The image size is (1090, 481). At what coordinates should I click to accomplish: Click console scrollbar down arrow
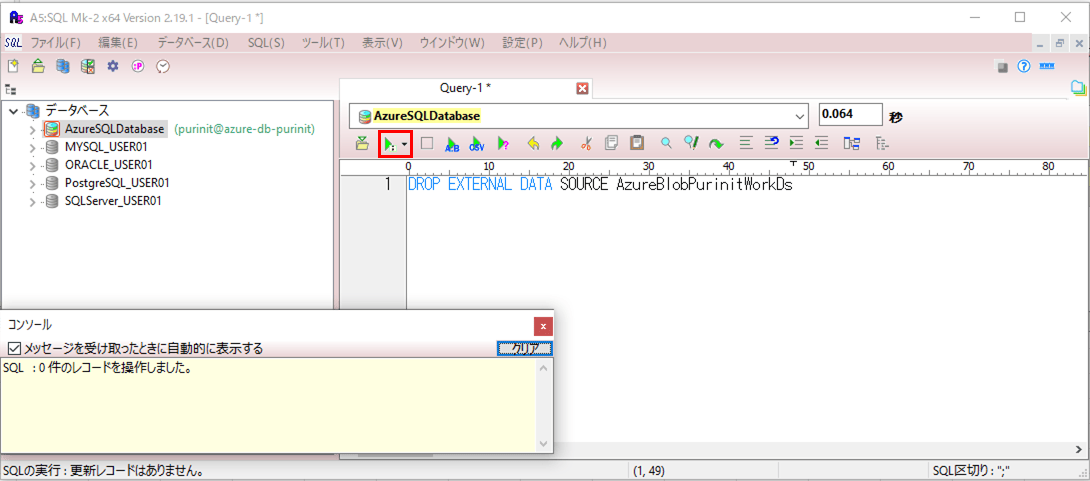[x=543, y=443]
